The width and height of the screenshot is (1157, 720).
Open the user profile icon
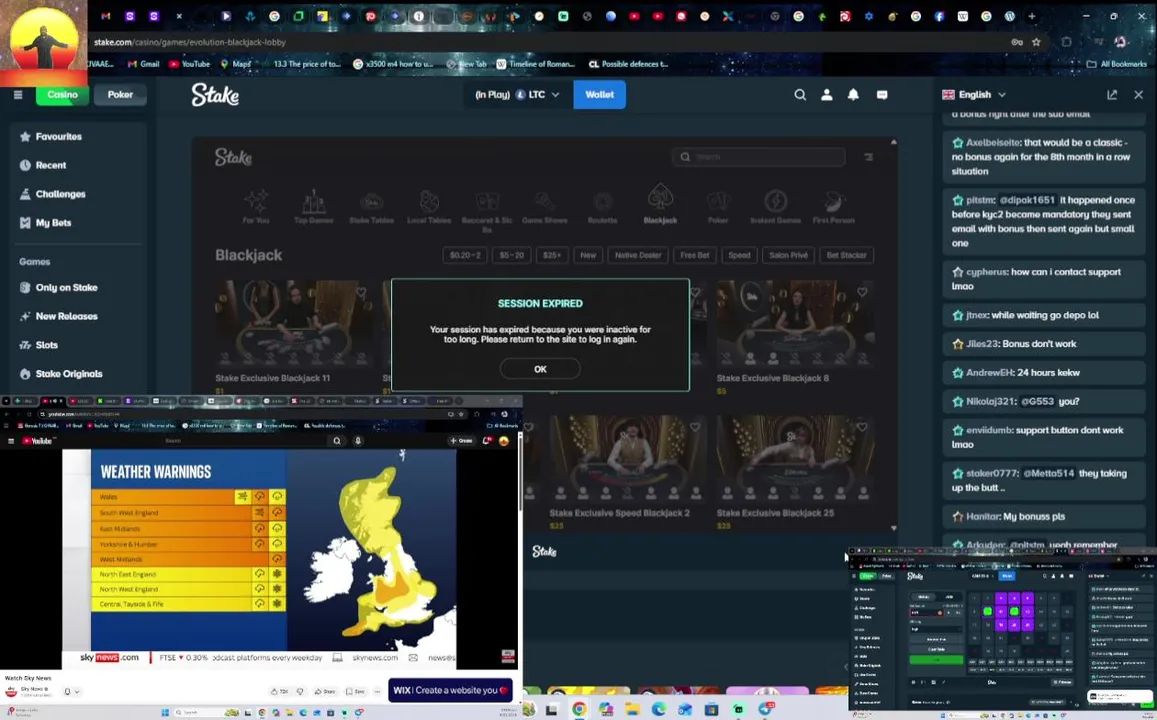click(826, 94)
